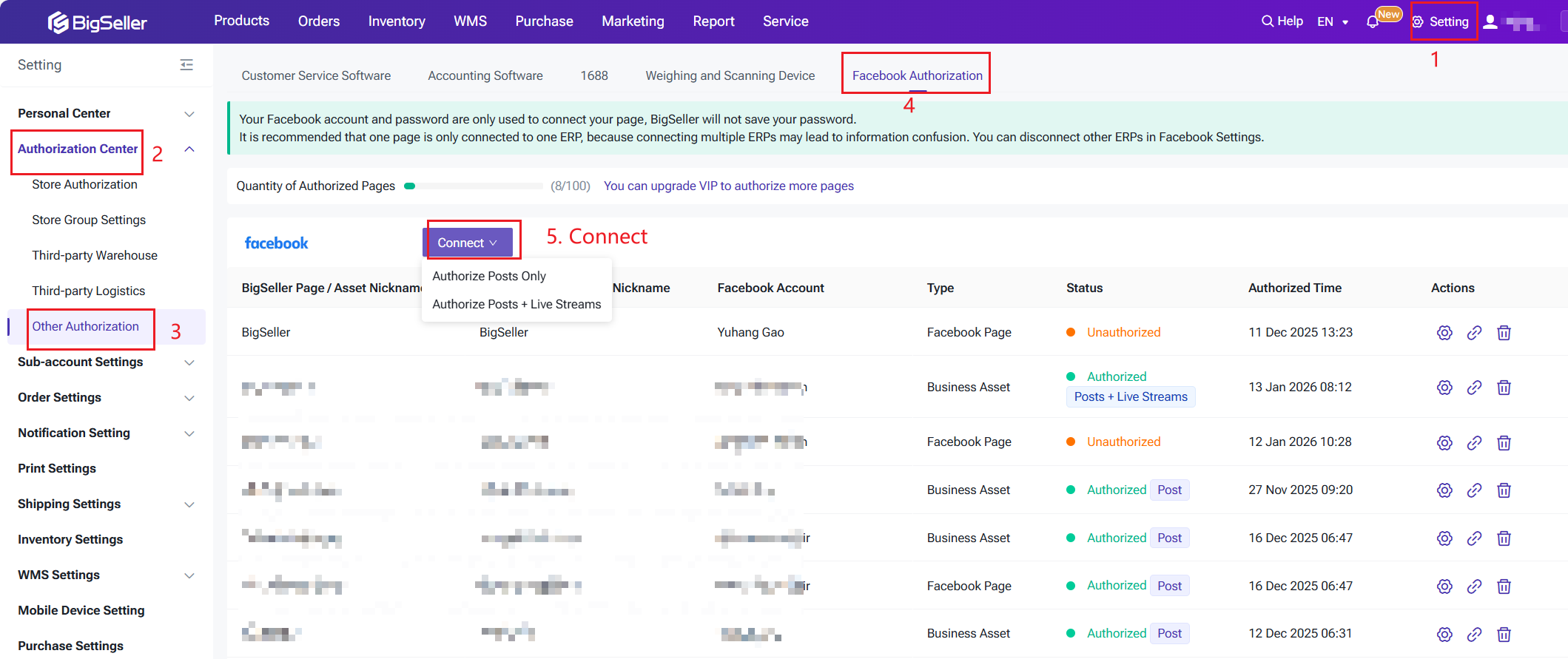Delete the BigSeller page row using the trash icon
Screen dimensions: 1568x659
pos(1504,333)
